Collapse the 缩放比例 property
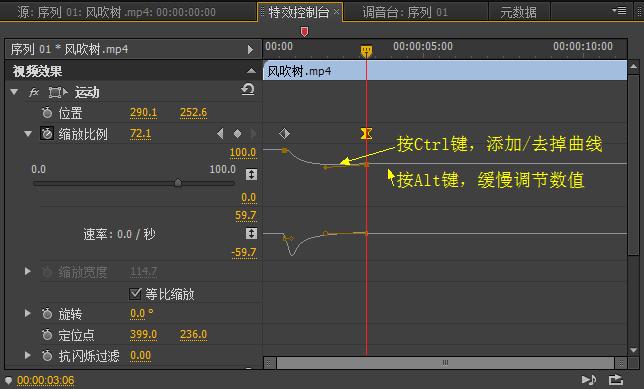Viewport: 644px width, 389px height. coord(28,134)
